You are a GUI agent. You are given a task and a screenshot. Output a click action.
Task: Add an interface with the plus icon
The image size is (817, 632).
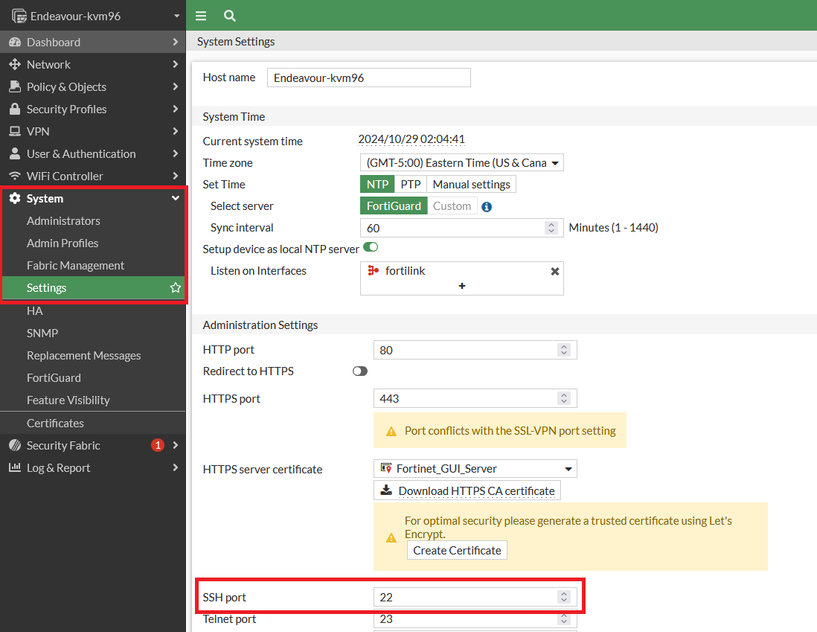click(x=462, y=286)
